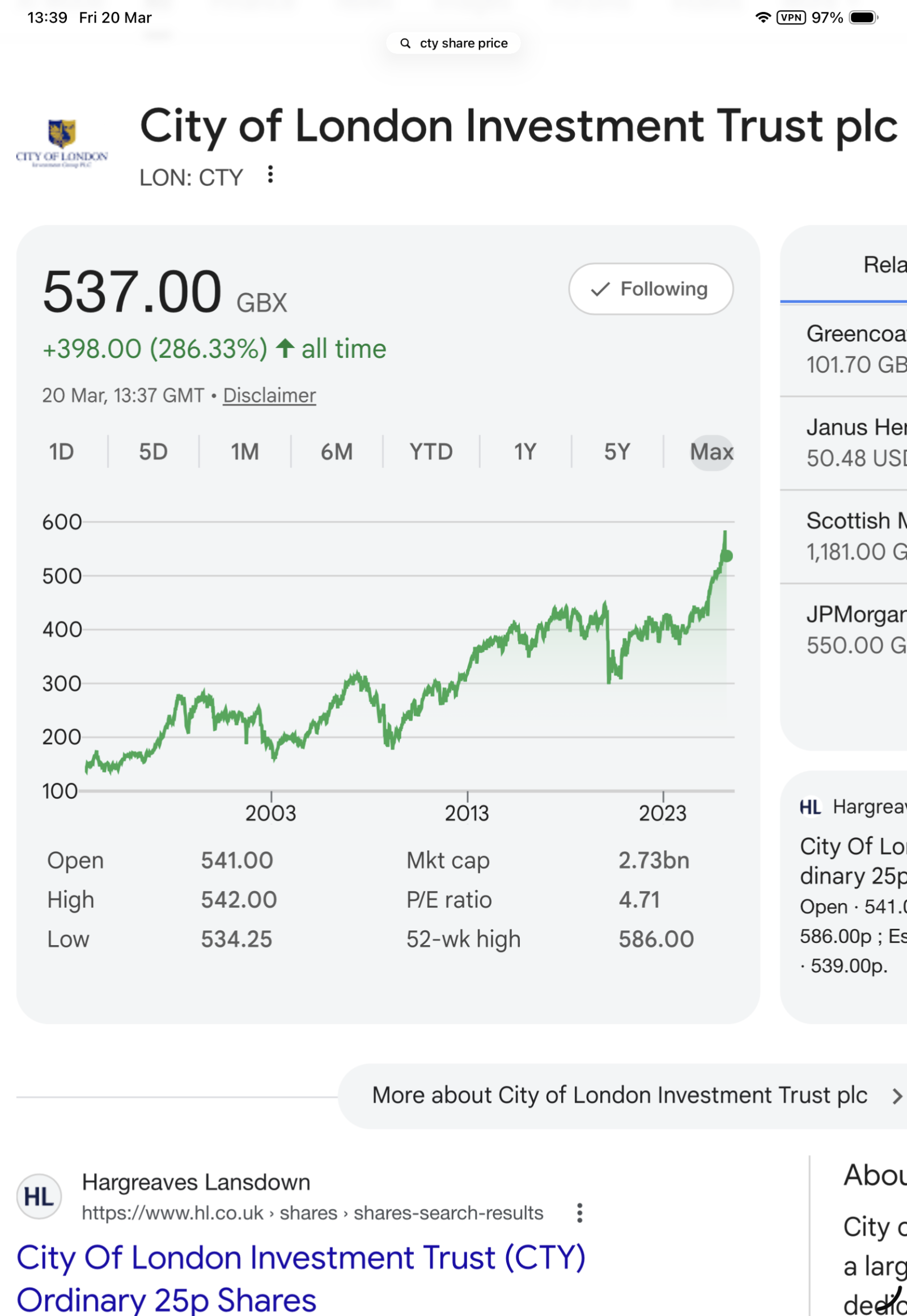Switch chart to 1M range
Viewport: 907px width, 1316px height.
click(x=244, y=452)
